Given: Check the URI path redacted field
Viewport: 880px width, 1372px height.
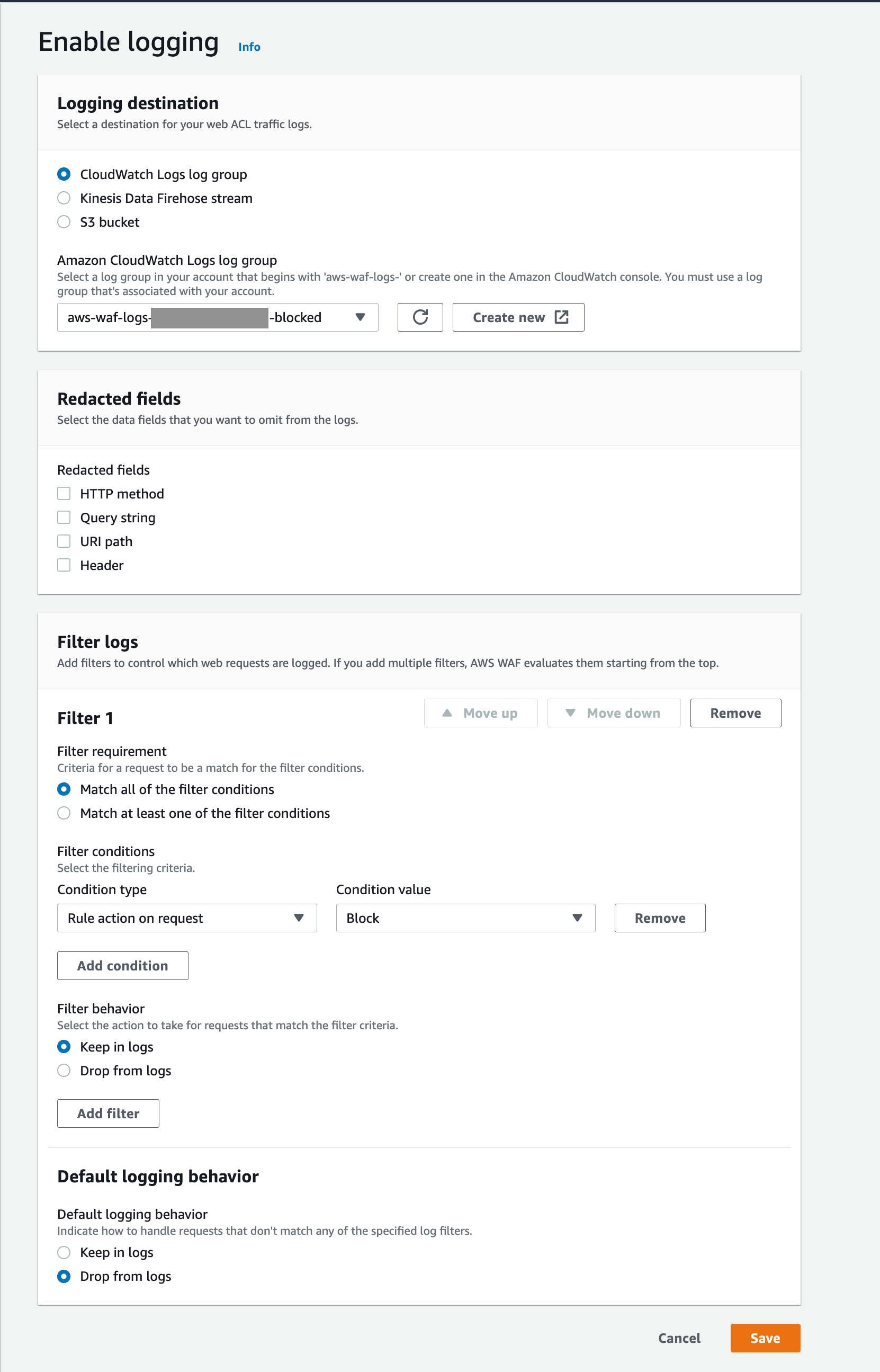Looking at the screenshot, I should 64,541.
